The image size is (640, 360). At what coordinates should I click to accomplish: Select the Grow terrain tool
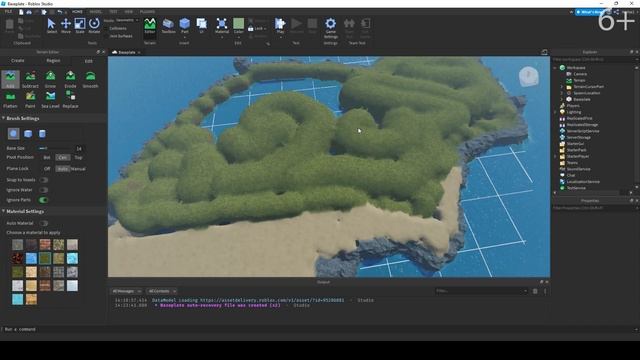point(50,79)
